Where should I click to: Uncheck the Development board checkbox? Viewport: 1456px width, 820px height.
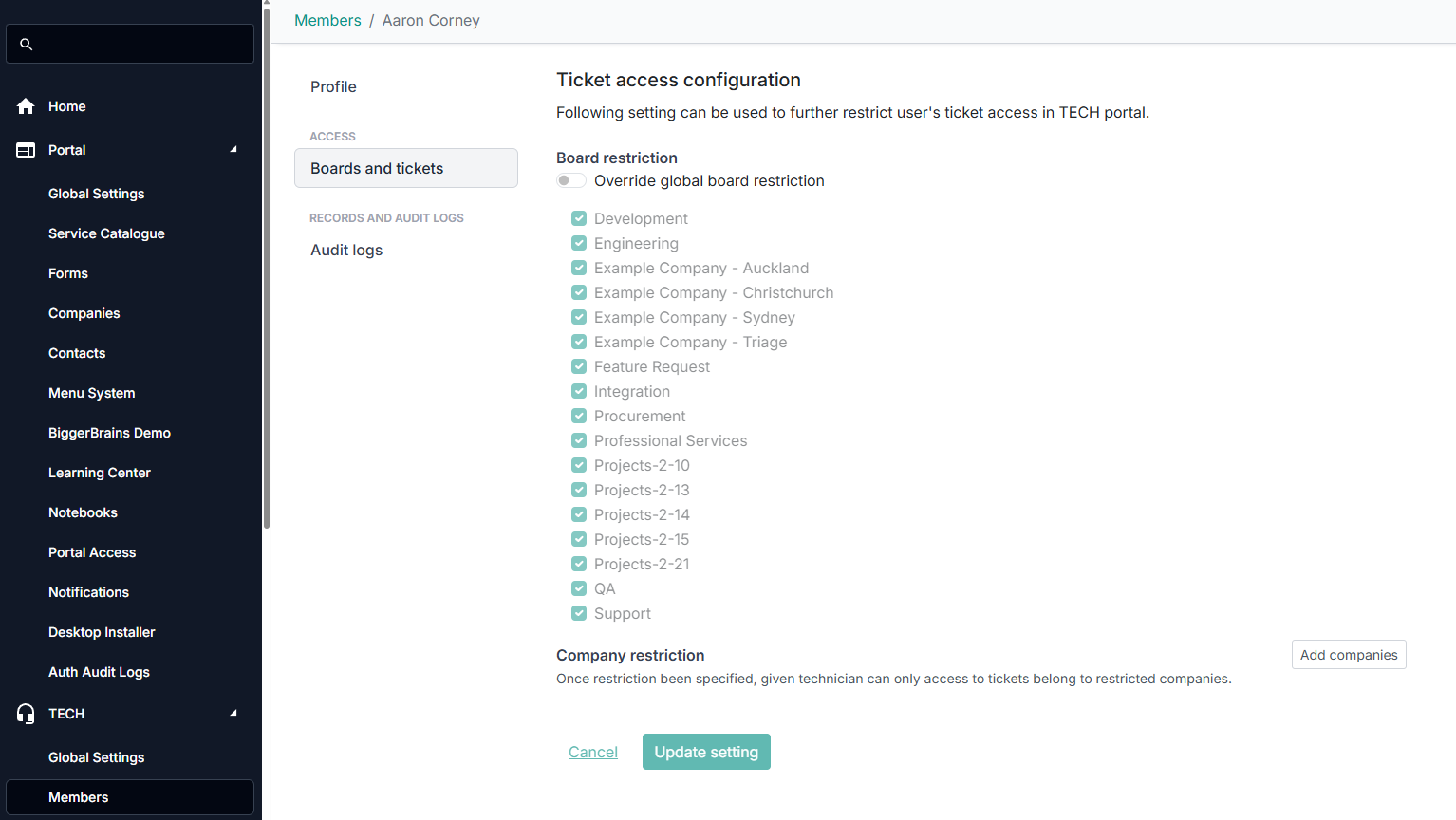(x=579, y=218)
